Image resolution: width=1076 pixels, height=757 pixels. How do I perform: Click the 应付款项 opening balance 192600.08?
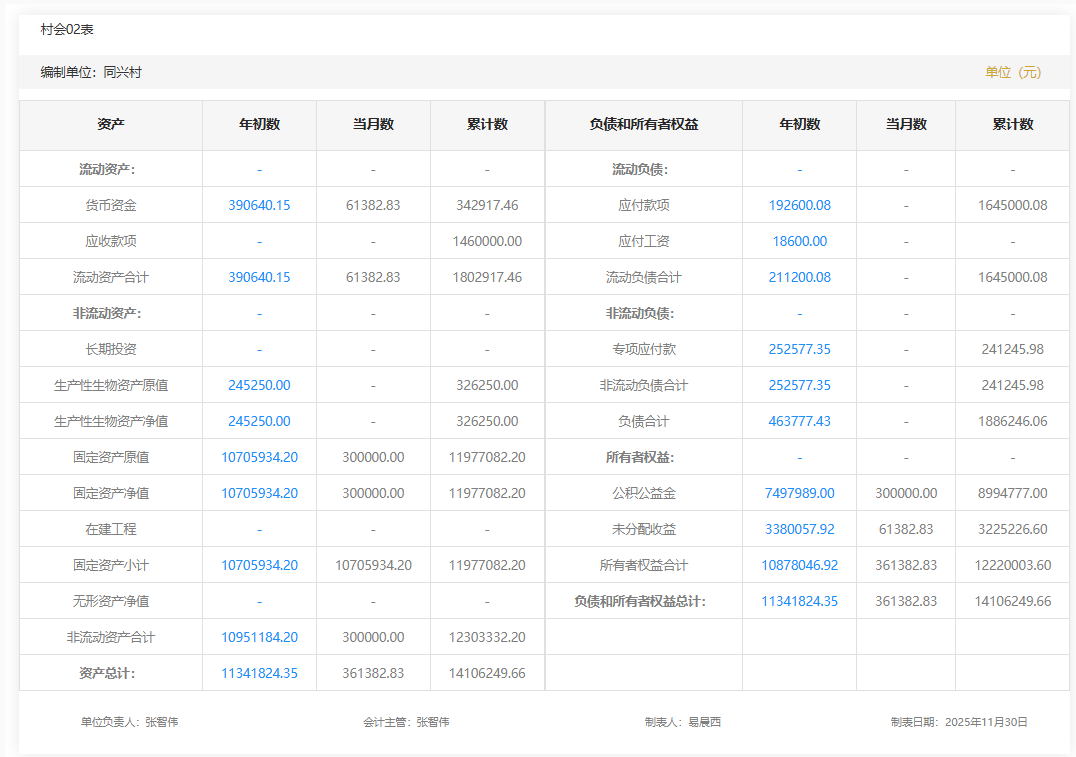coord(799,205)
